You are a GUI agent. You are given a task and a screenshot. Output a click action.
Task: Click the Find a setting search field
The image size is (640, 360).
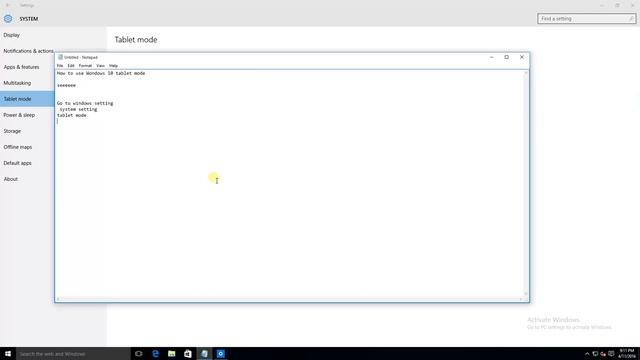pos(587,19)
